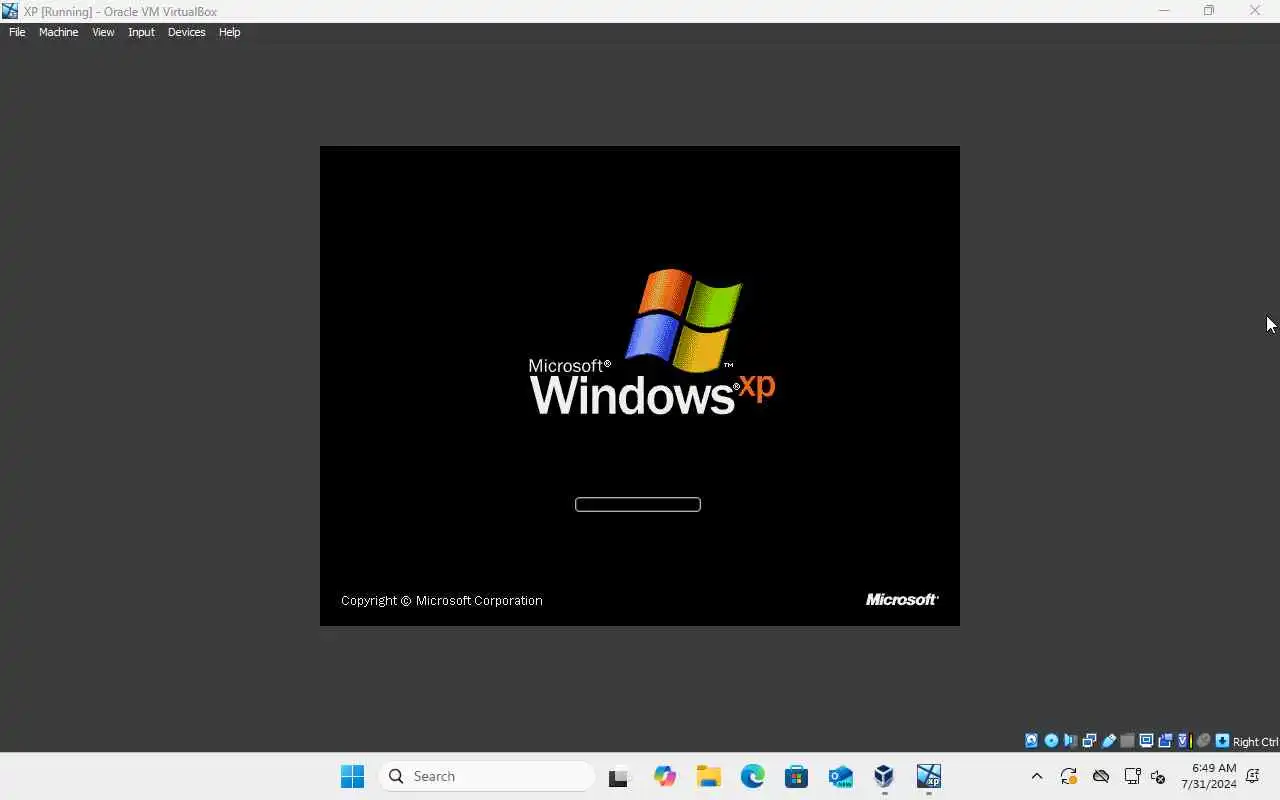Click the USB devices status icon
The image size is (1280, 800).
point(1108,741)
